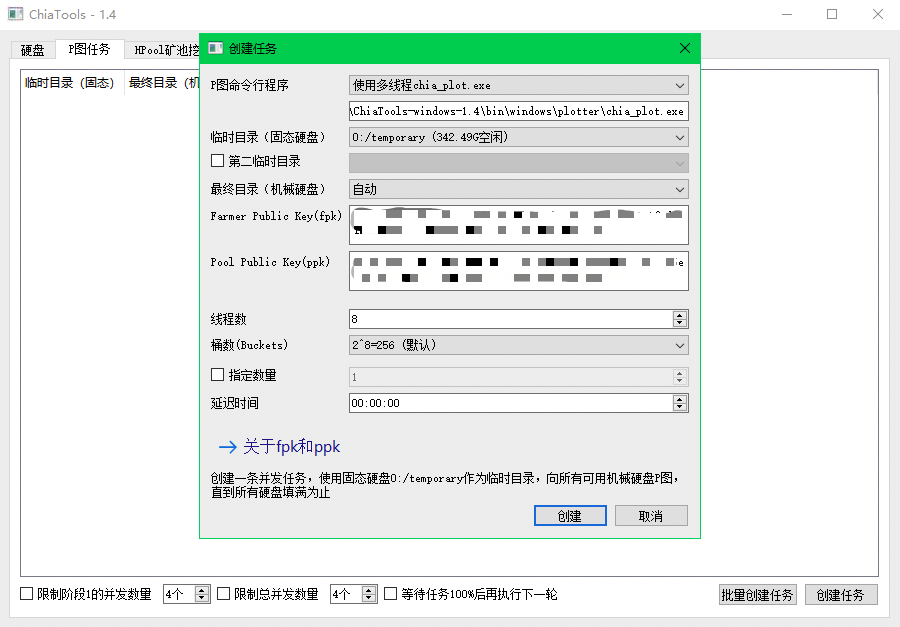Image resolution: width=900 pixels, height=627 pixels.
Task: Click the 指定数量 number field showing 1
Action: click(510, 377)
